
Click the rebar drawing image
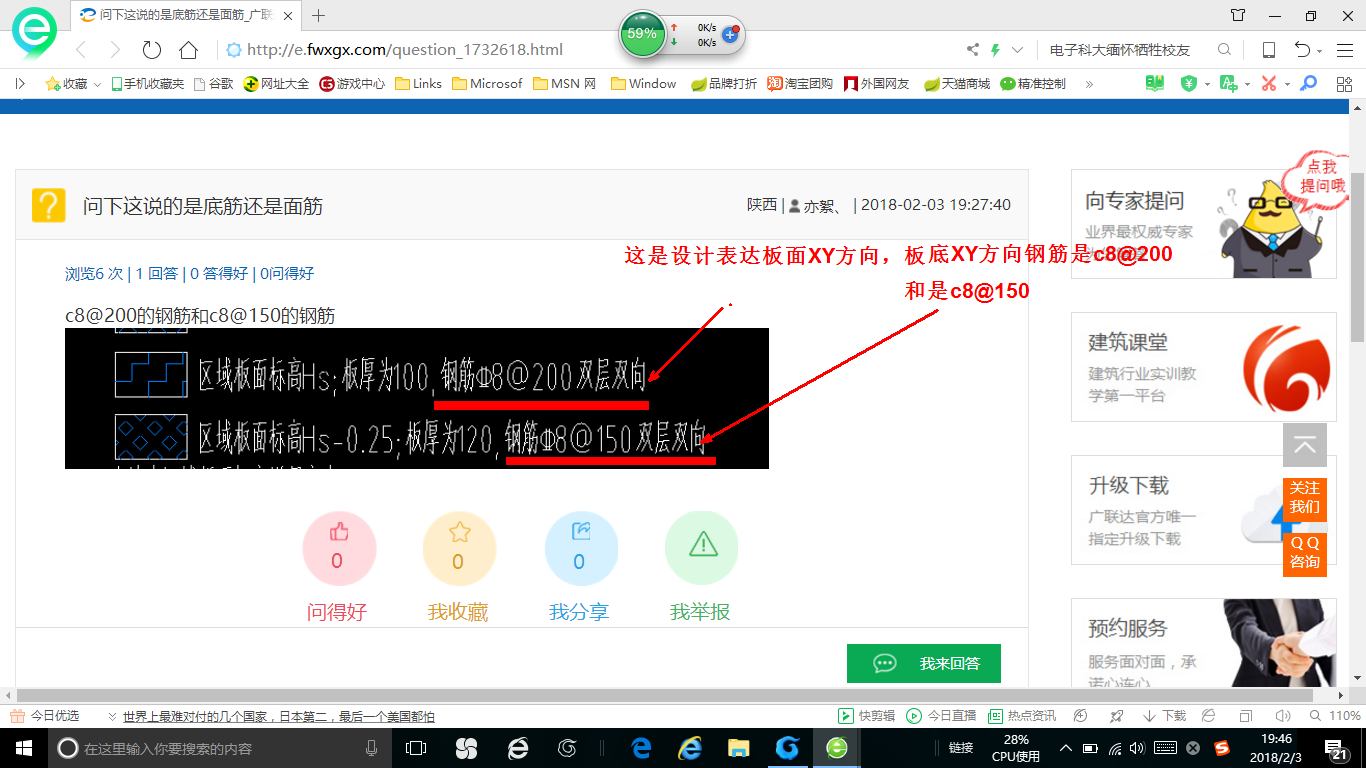(x=417, y=398)
